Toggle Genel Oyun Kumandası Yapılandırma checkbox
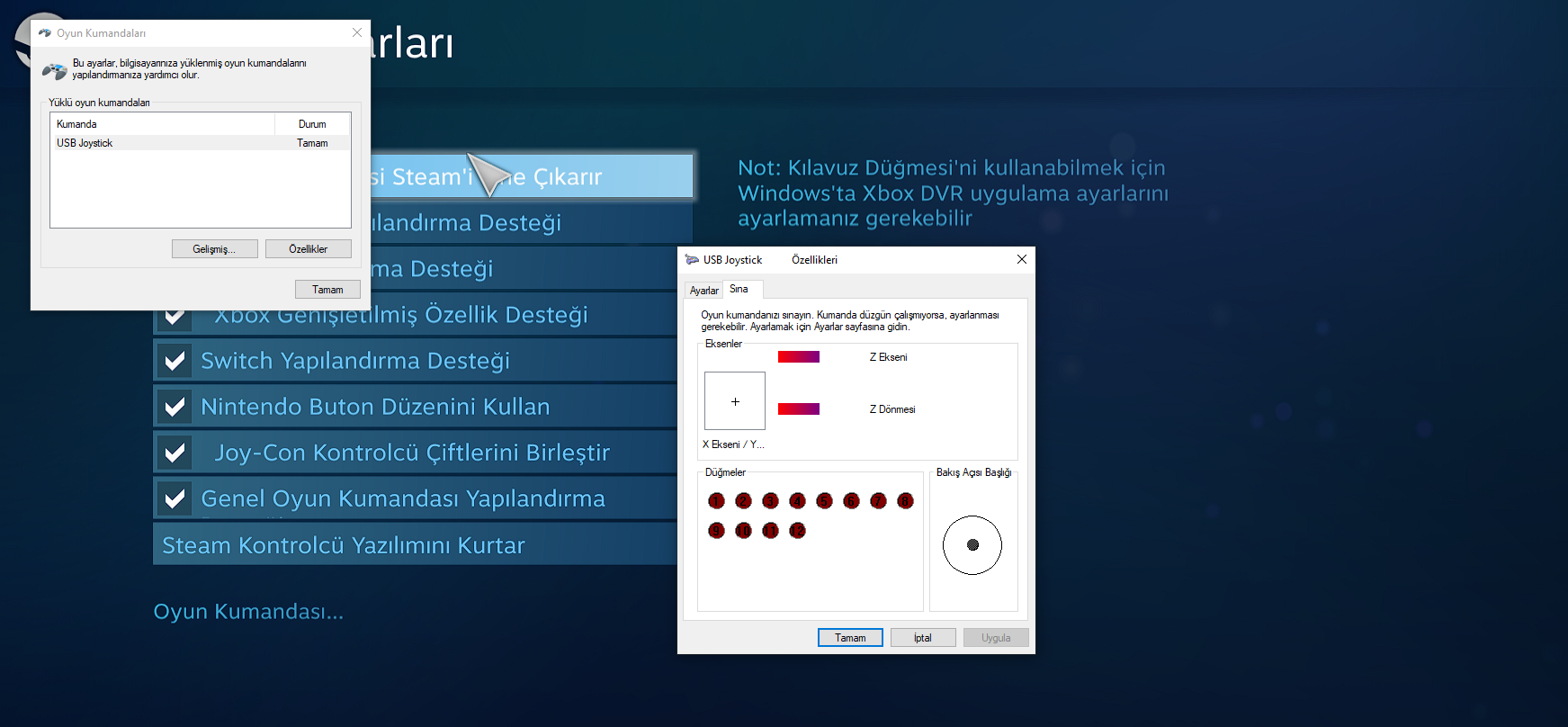 coord(175,498)
